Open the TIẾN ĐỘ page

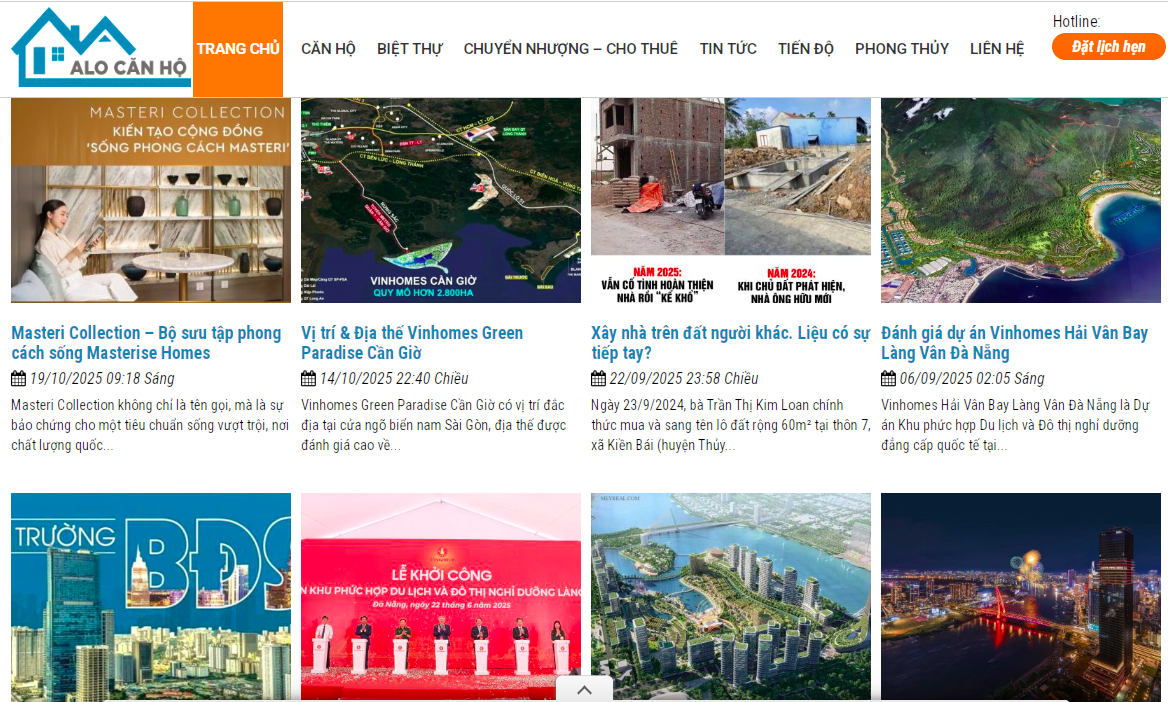click(x=805, y=48)
